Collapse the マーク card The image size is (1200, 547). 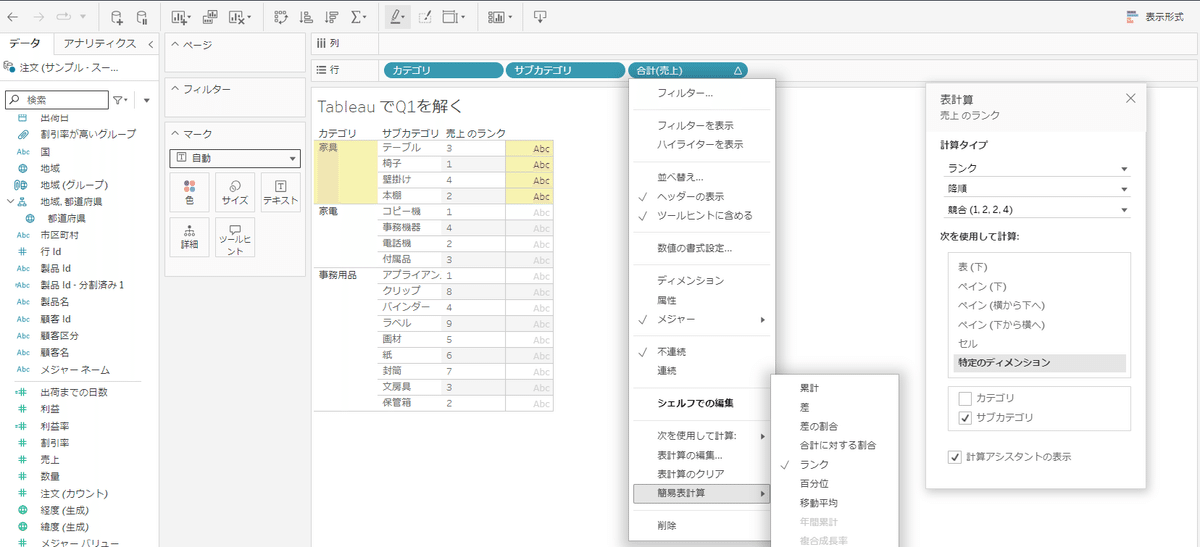point(175,134)
